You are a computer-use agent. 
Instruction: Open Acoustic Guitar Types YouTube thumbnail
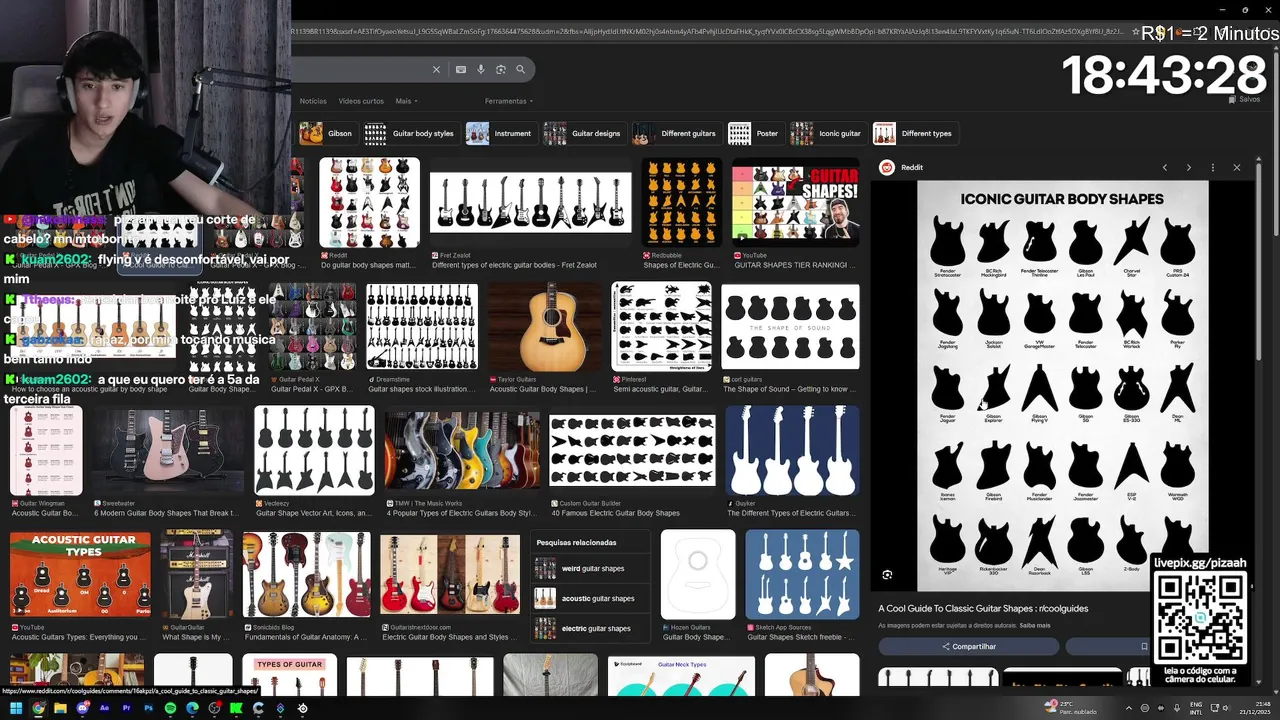80,575
